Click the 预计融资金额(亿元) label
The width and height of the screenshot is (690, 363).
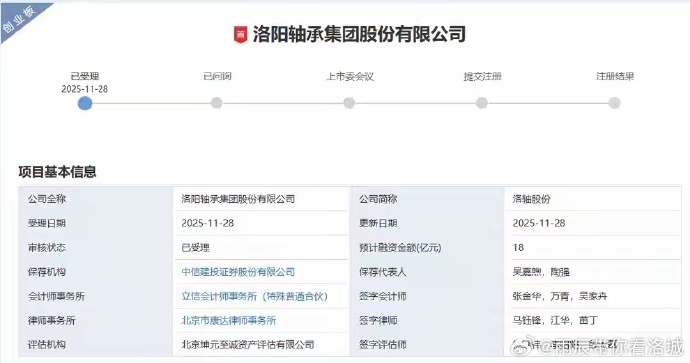[400, 248]
